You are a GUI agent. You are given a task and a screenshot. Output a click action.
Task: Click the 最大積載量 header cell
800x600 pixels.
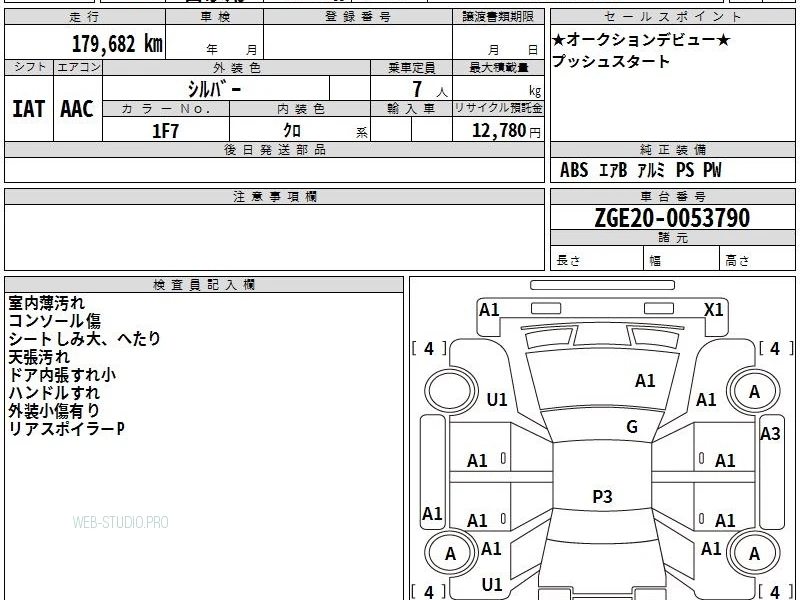click(498, 67)
